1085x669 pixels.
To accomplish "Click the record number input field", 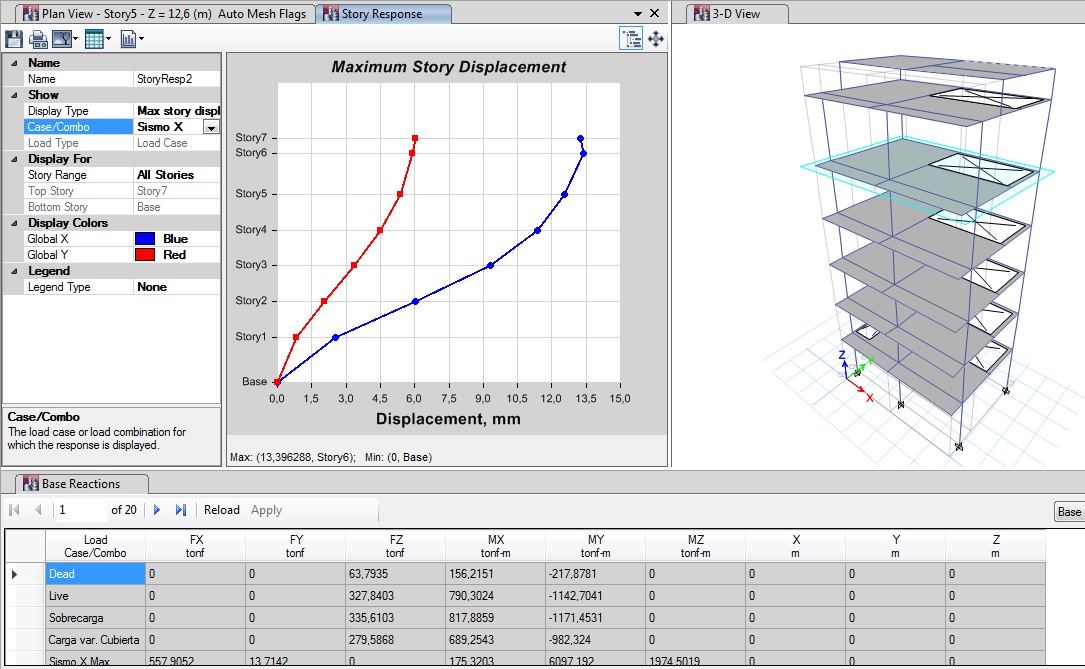I will coord(80,510).
